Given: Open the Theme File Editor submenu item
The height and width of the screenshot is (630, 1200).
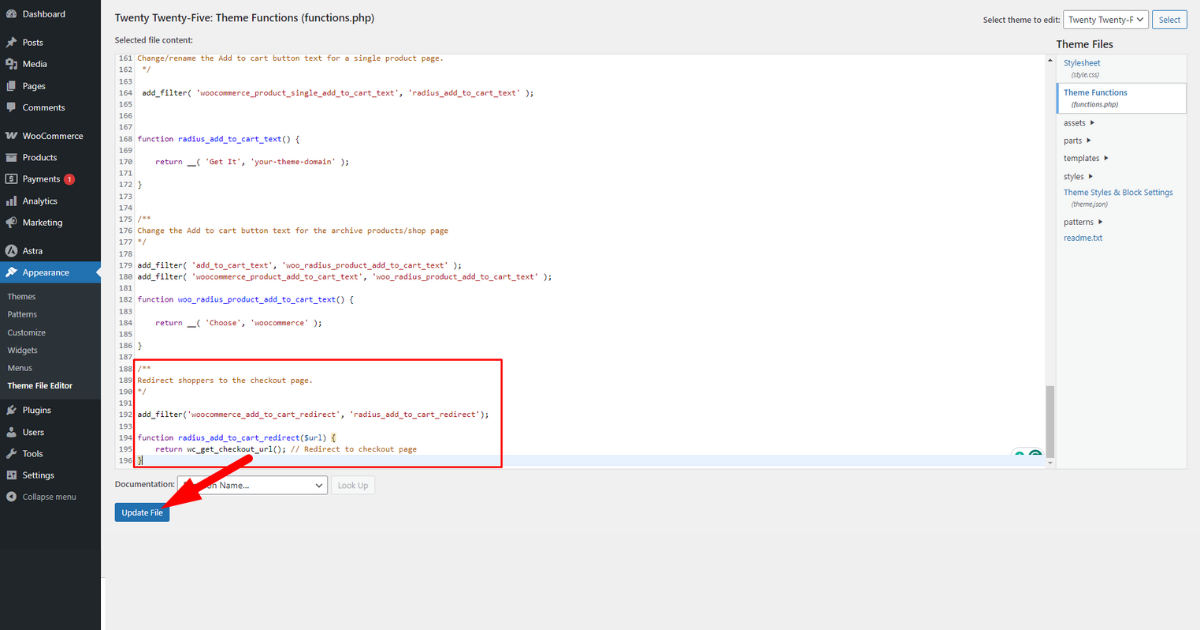Looking at the screenshot, I should tap(40, 386).
